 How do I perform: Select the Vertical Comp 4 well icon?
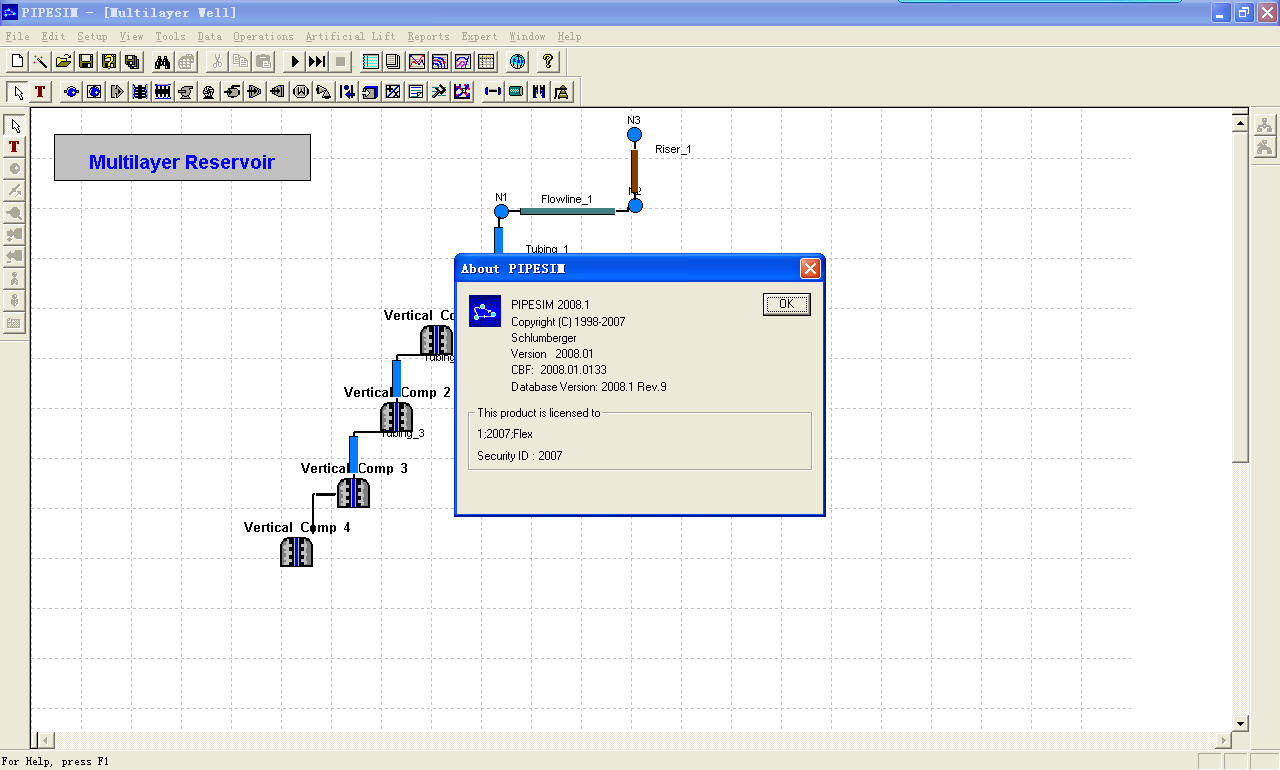[296, 552]
